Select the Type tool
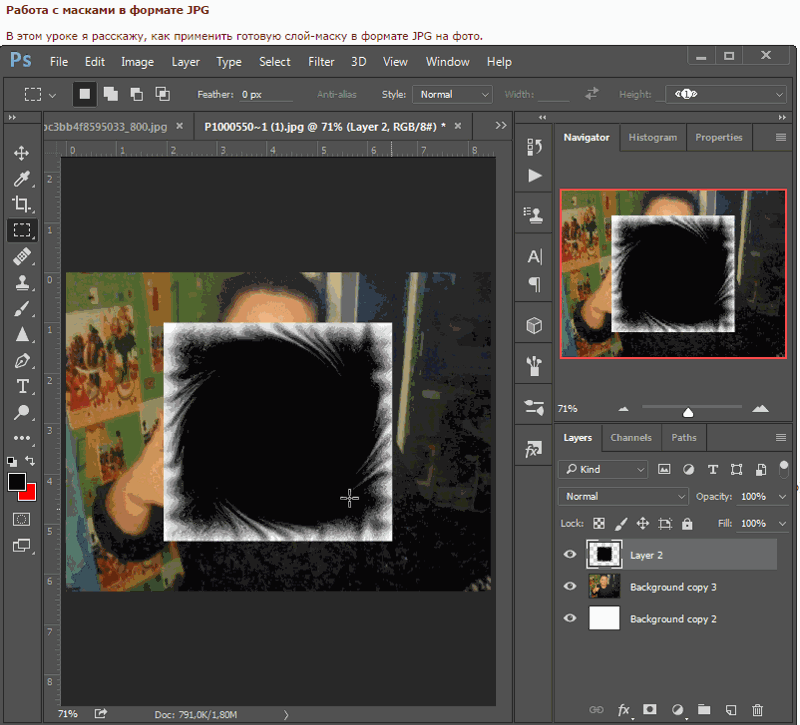 [22, 386]
